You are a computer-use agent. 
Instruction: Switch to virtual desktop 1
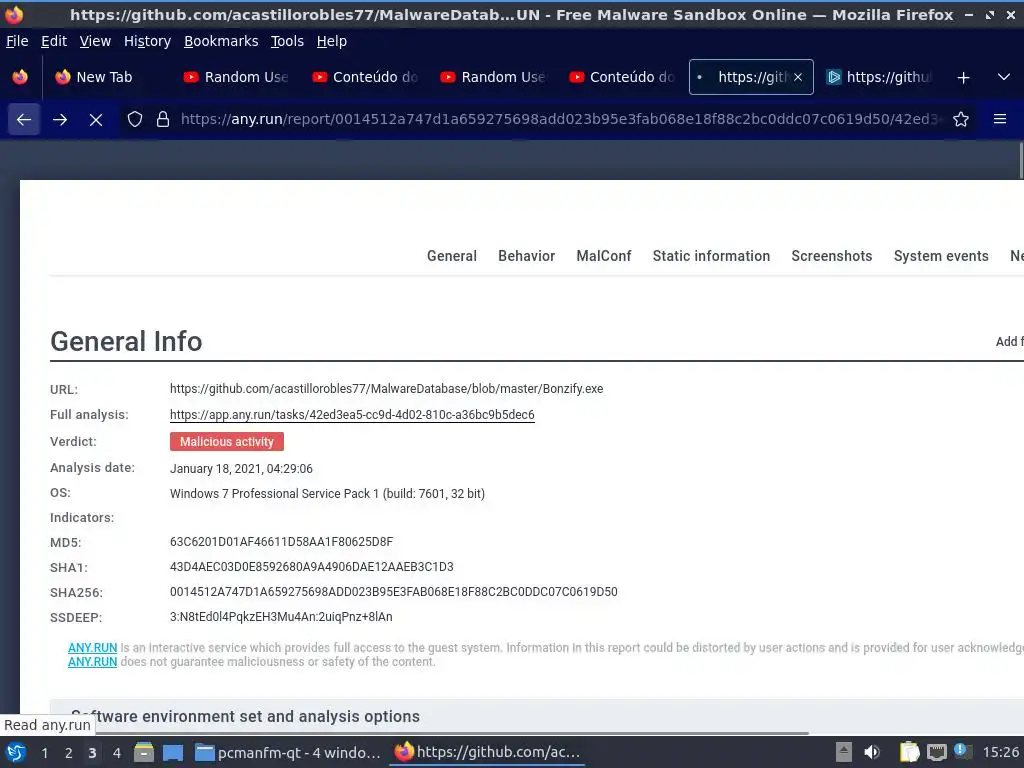tap(44, 753)
